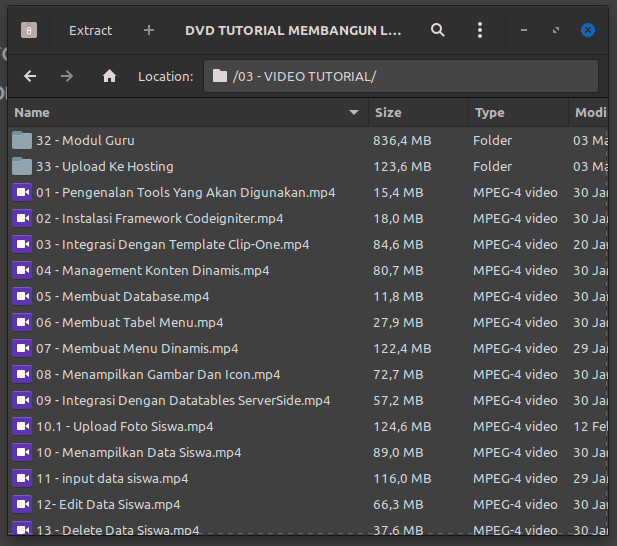Add files with the plus button
This screenshot has width=617, height=546.
(x=149, y=30)
